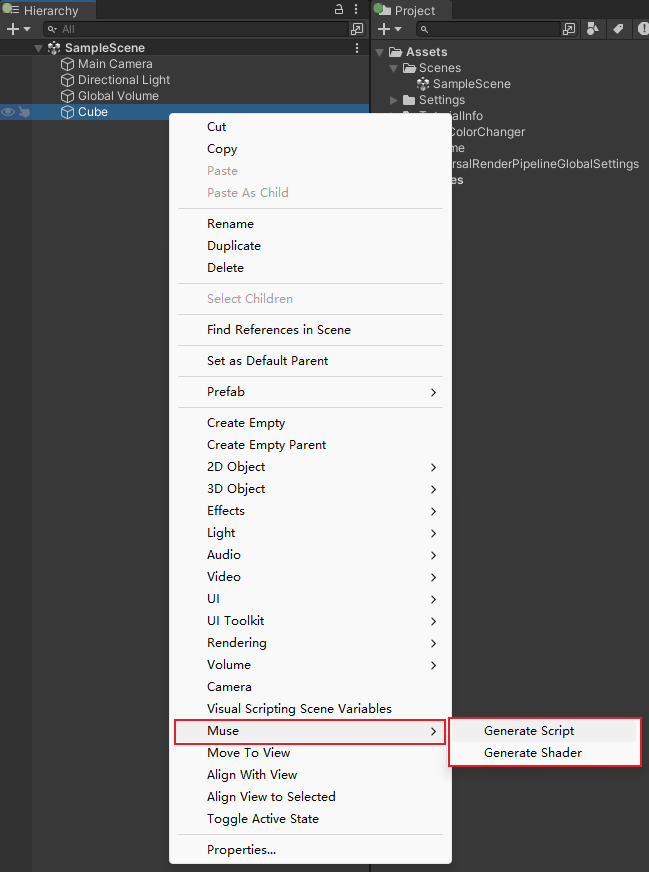Open the Hierarchy panel kebab menu
The width and height of the screenshot is (649, 872).
356,9
